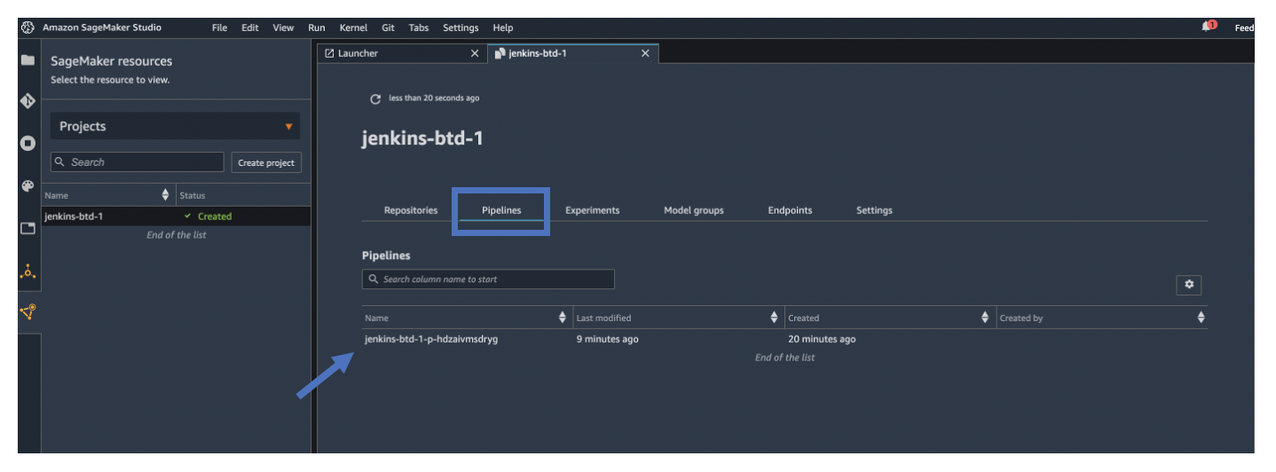Sort projects list by Name column

[x=165, y=195]
